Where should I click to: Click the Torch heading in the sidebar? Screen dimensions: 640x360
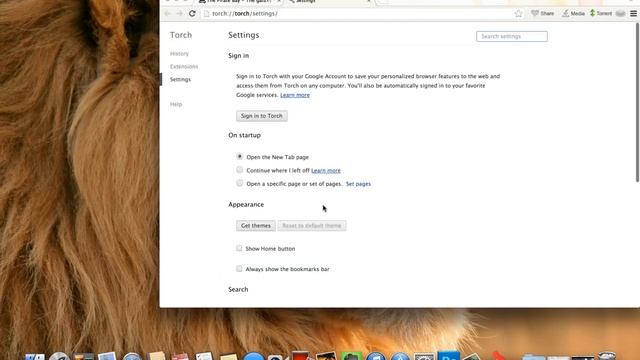click(x=181, y=35)
